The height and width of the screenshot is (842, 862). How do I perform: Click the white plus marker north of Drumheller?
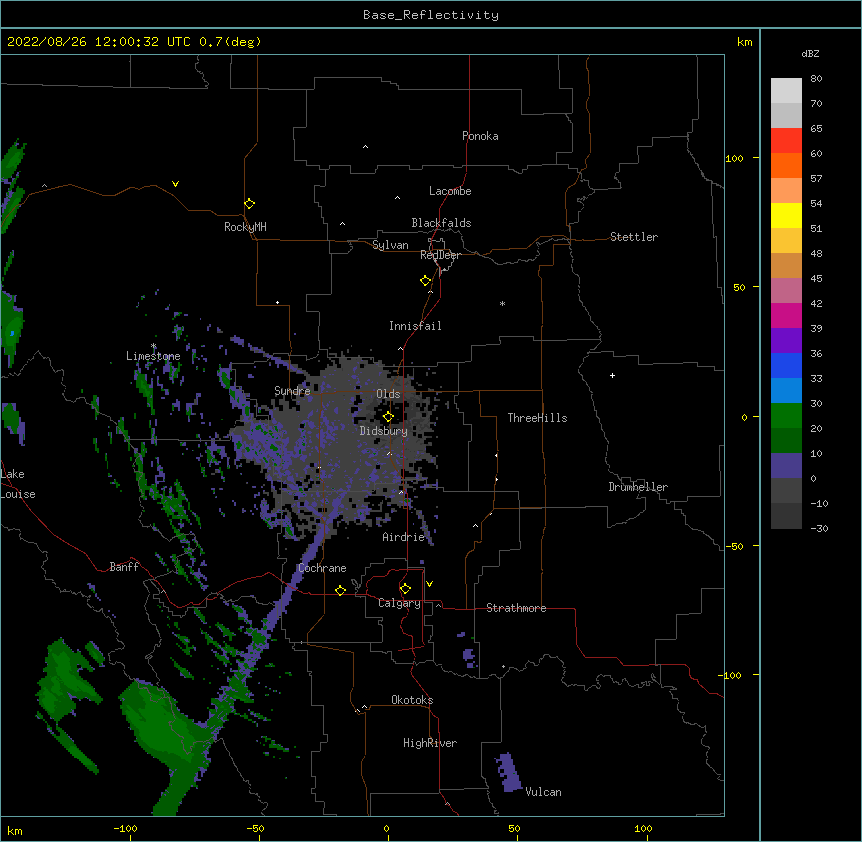612,375
